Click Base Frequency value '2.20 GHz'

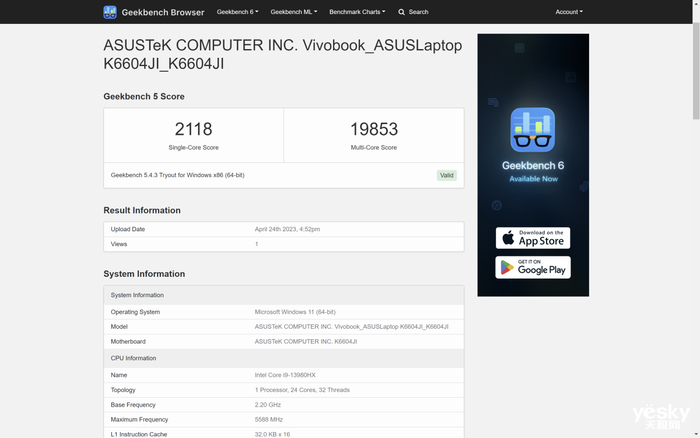coord(267,405)
